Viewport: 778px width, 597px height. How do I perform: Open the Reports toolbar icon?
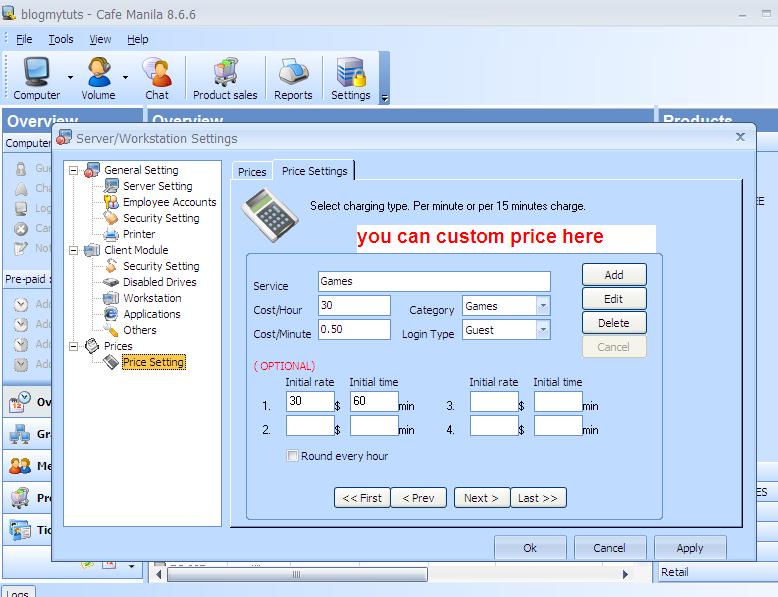click(293, 78)
